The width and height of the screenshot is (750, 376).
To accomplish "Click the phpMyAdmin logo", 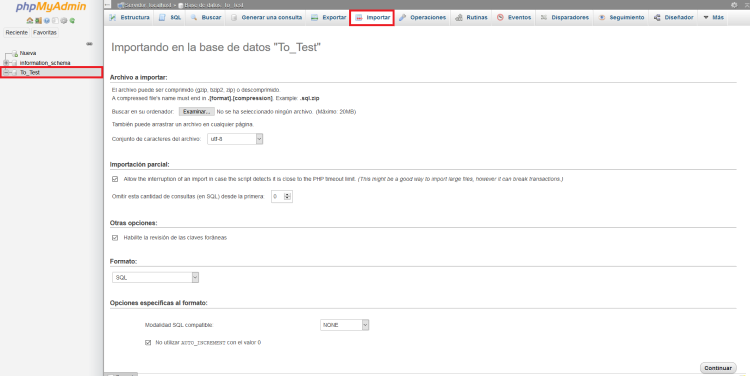I will pyautogui.click(x=51, y=7).
